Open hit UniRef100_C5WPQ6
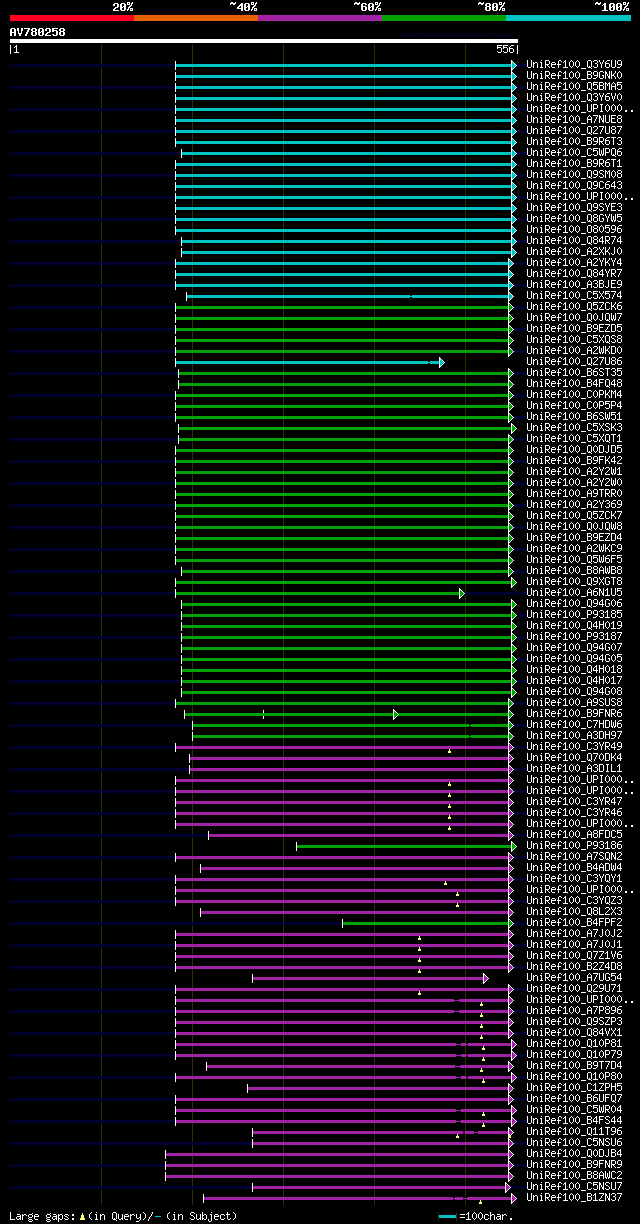Viewport: 640px width, 1224px height. [575, 152]
